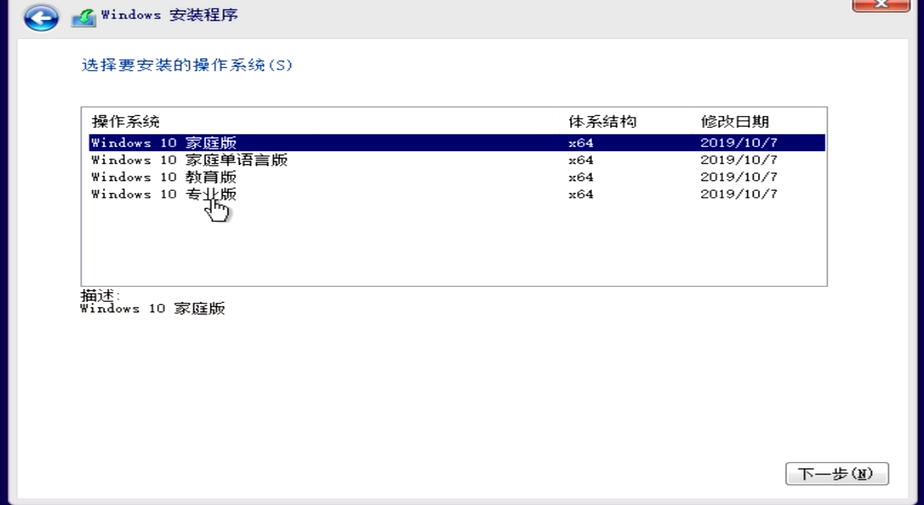Click the description text Windows 10 家庭版
Viewport: 924px width, 505px height.
(153, 308)
